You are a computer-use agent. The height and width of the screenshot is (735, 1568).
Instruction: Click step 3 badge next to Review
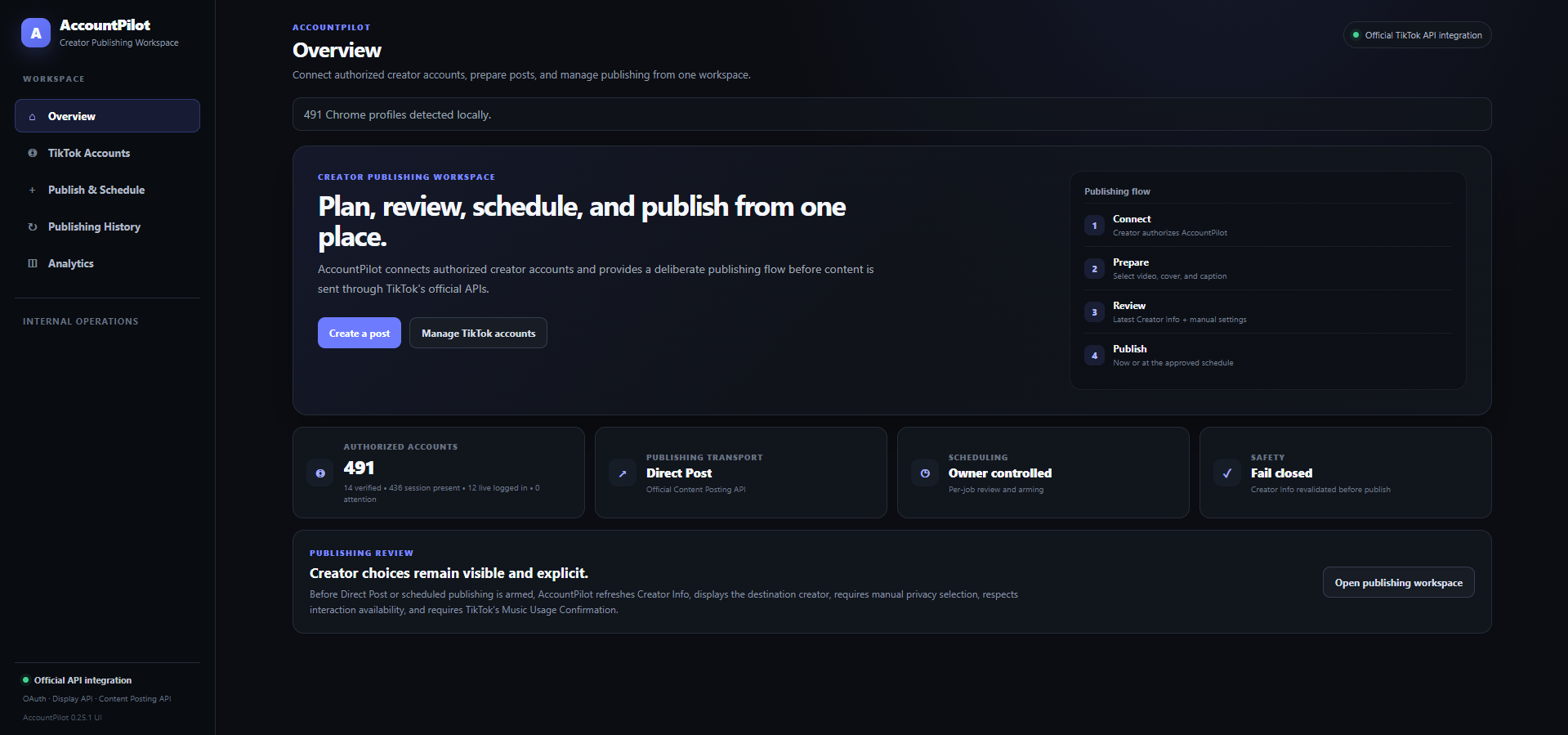click(x=1094, y=312)
